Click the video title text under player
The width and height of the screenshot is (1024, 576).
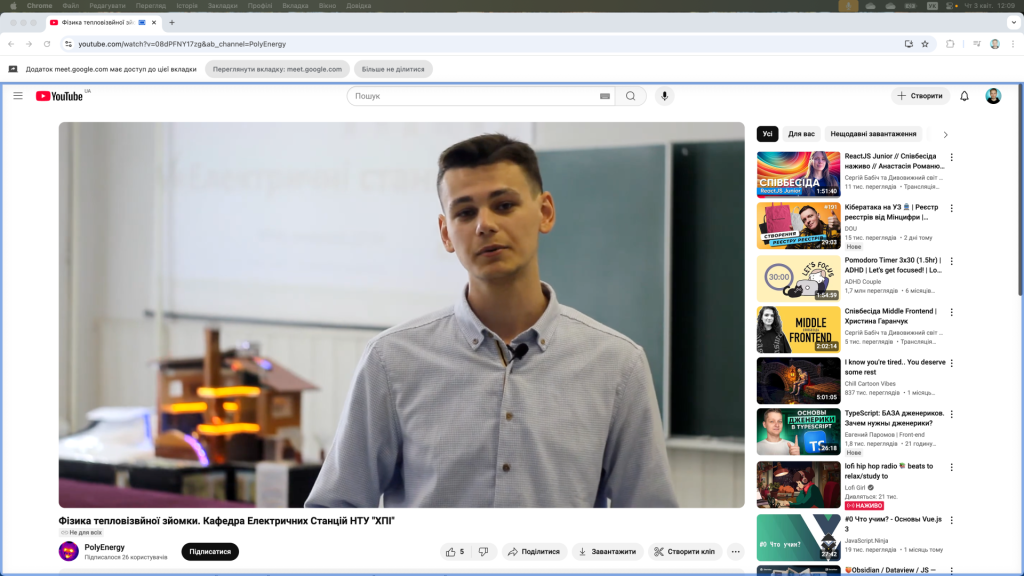point(227,521)
